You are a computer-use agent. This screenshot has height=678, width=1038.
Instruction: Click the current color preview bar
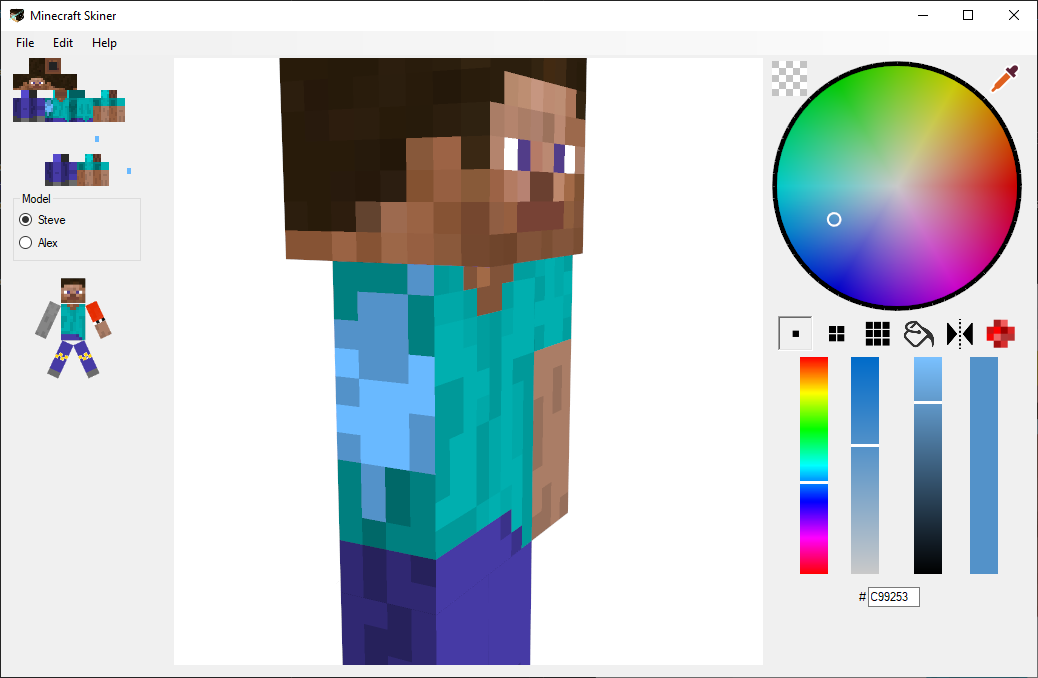click(984, 465)
